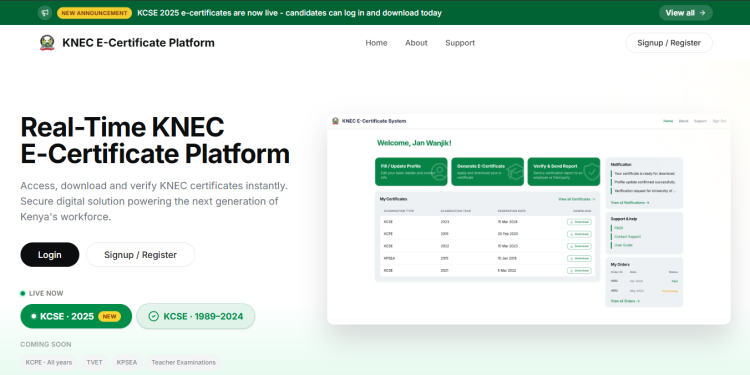Go to the Home nav item

(x=376, y=43)
